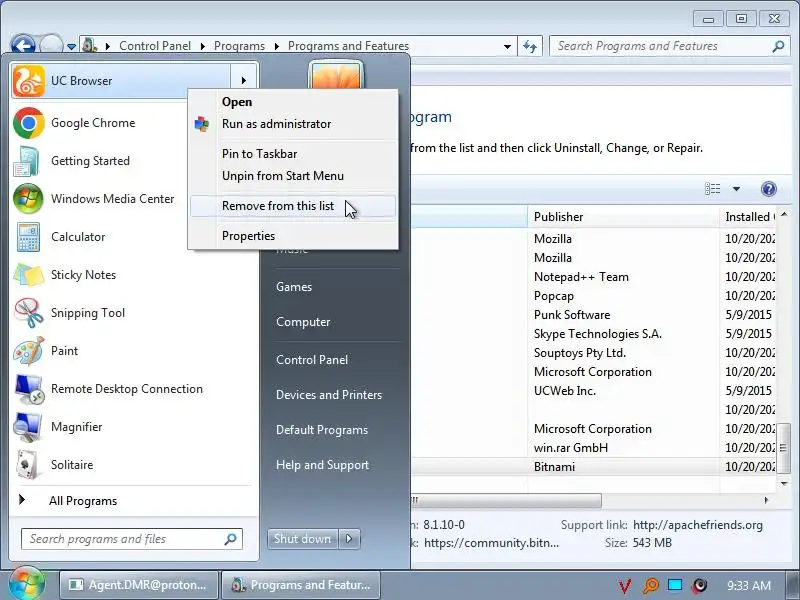Click the horizontal scrollbar thumb in program list
The image size is (800, 600).
(506, 501)
